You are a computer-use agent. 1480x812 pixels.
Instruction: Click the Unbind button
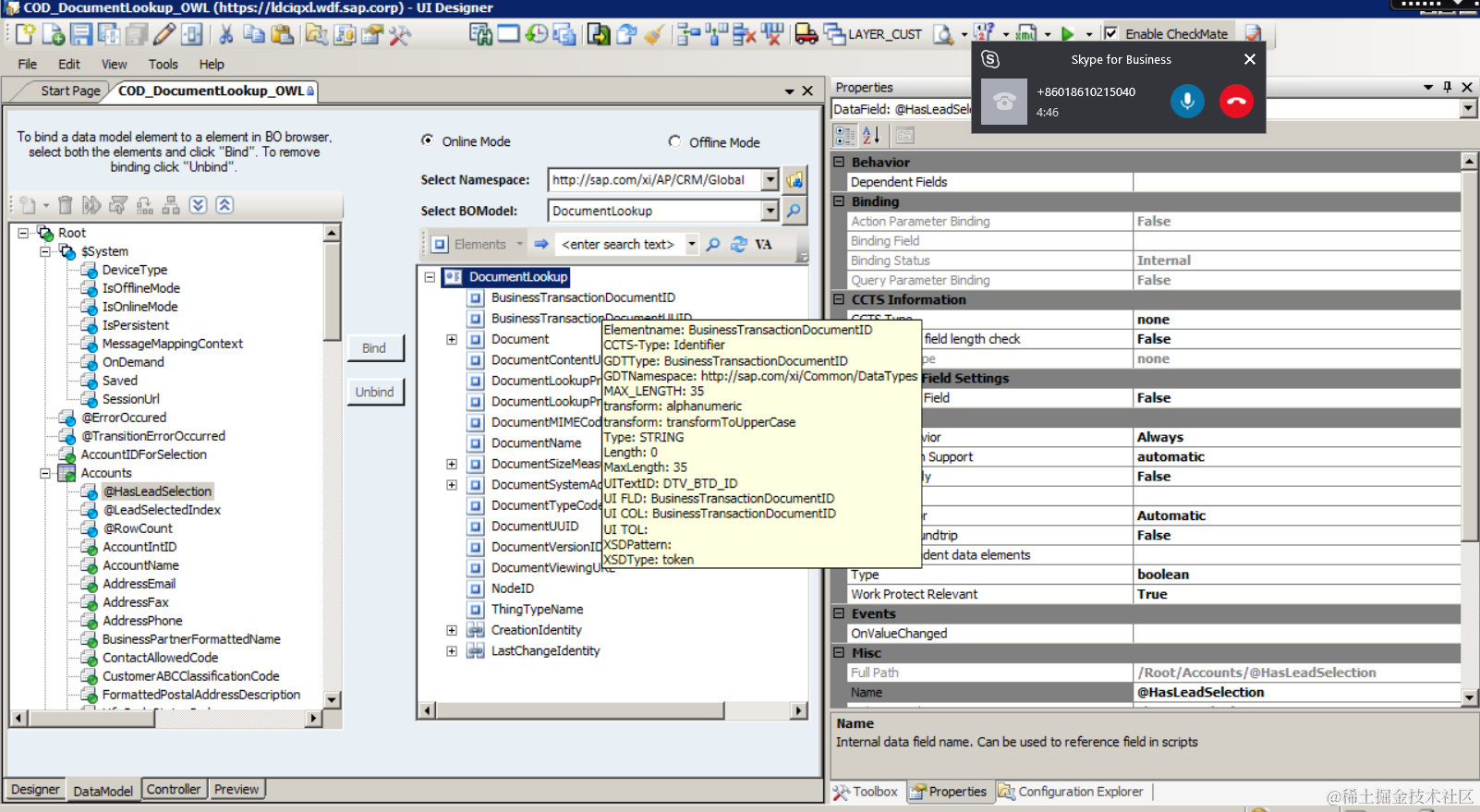click(x=374, y=393)
